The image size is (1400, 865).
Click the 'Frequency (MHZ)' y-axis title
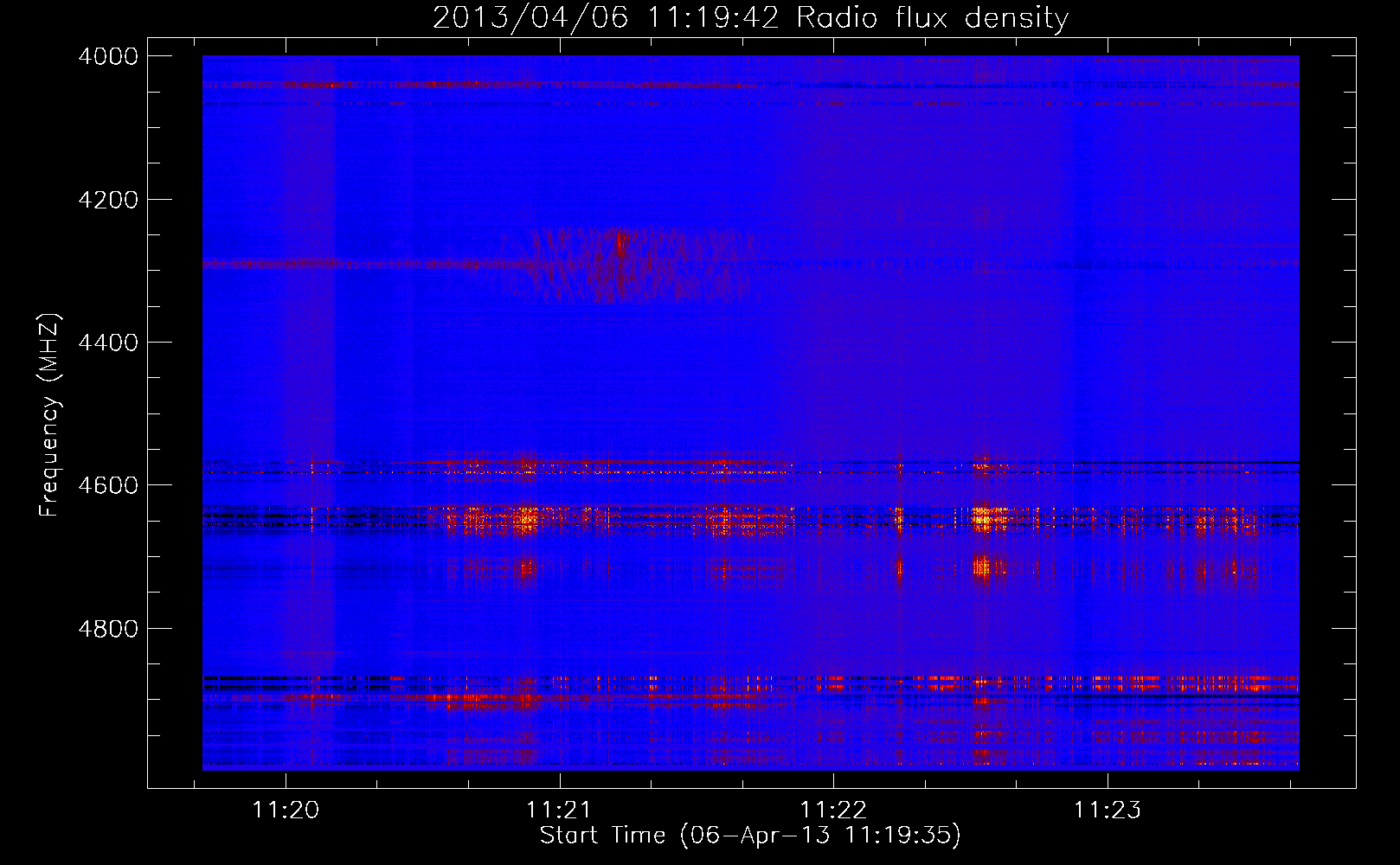49,415
